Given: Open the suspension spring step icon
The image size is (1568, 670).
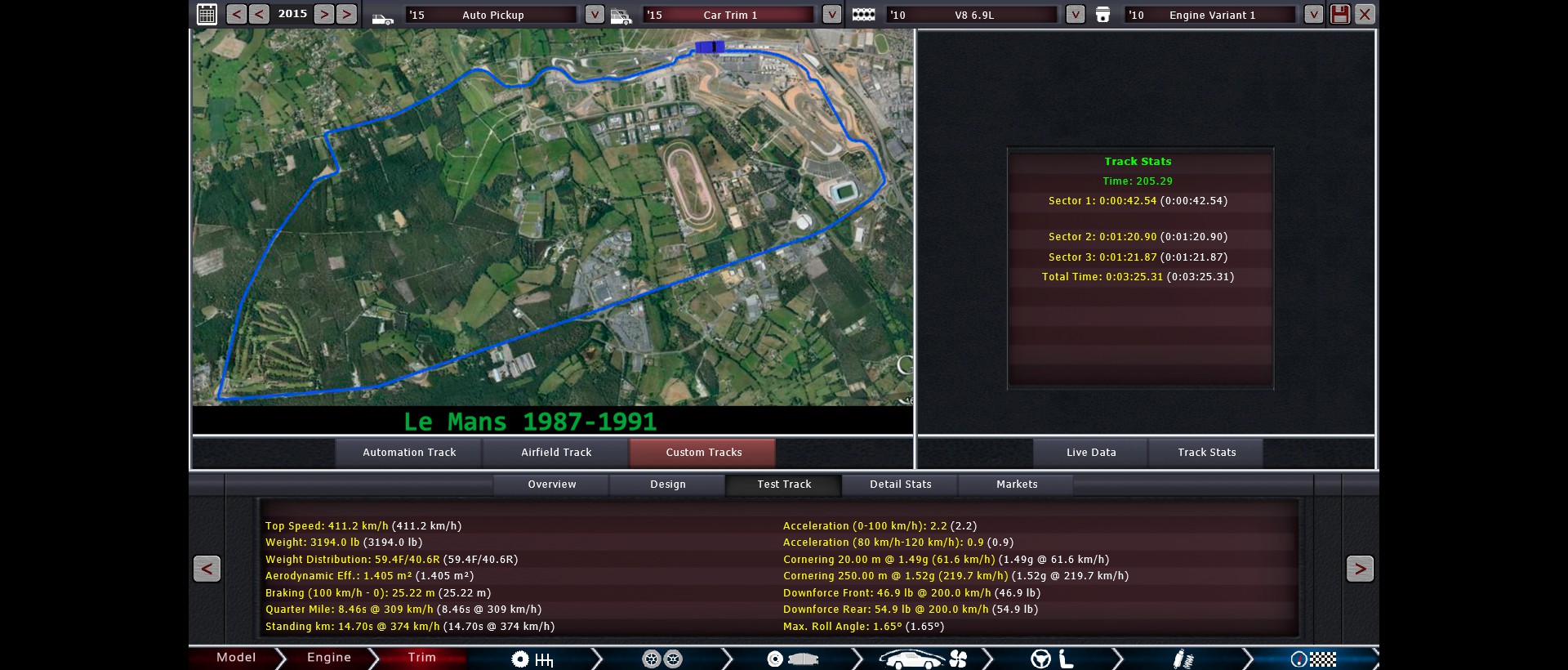Looking at the screenshot, I should tap(1183, 659).
